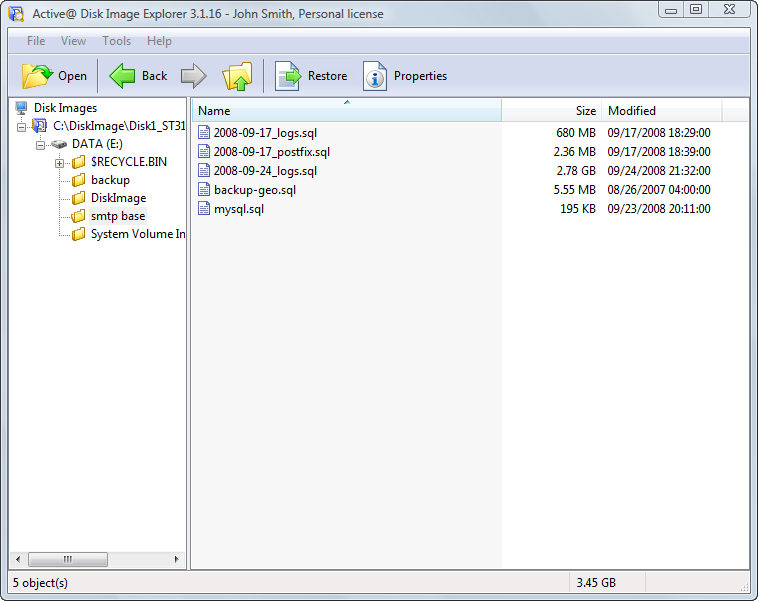Select the C:\DiskImage\Disk1_ST31 label
This screenshot has height=601, width=758.
[119, 126]
